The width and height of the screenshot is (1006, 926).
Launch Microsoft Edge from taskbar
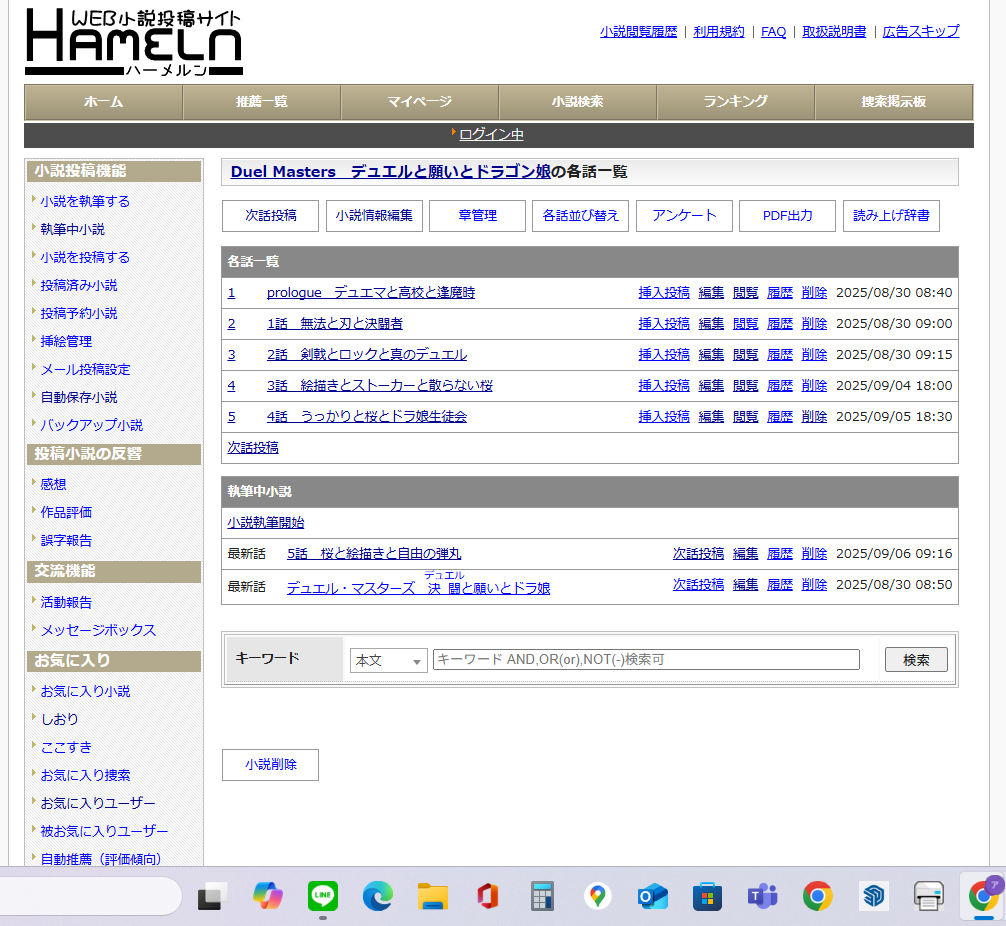(x=377, y=896)
